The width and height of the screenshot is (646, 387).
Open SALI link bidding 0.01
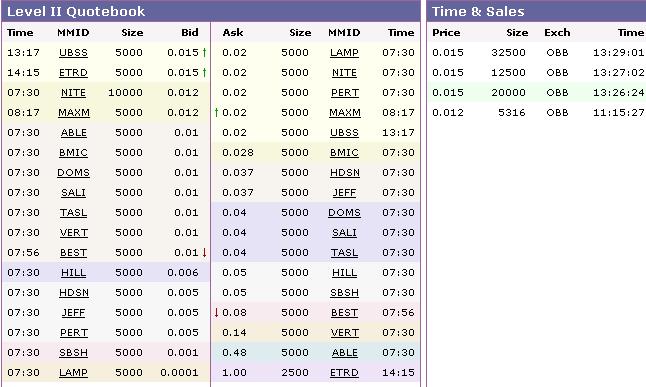point(73,193)
